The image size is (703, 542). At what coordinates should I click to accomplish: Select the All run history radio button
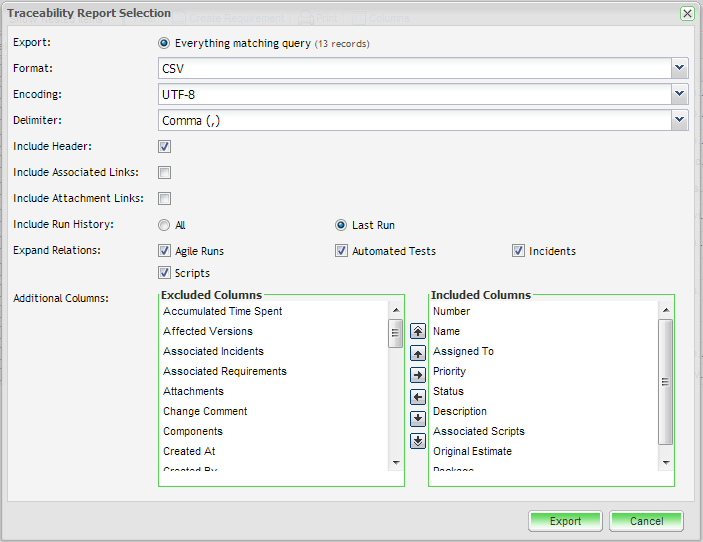pos(165,225)
